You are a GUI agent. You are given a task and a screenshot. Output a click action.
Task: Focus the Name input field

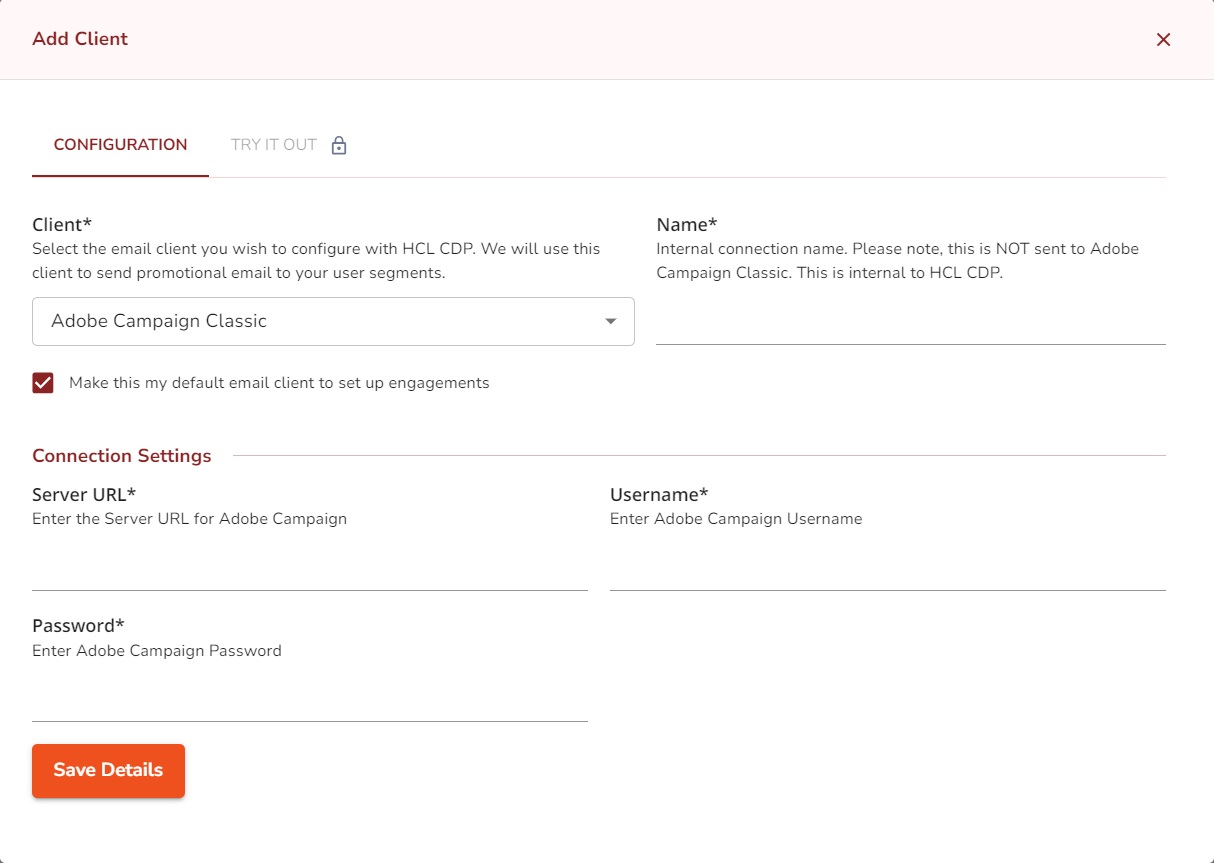pos(910,324)
